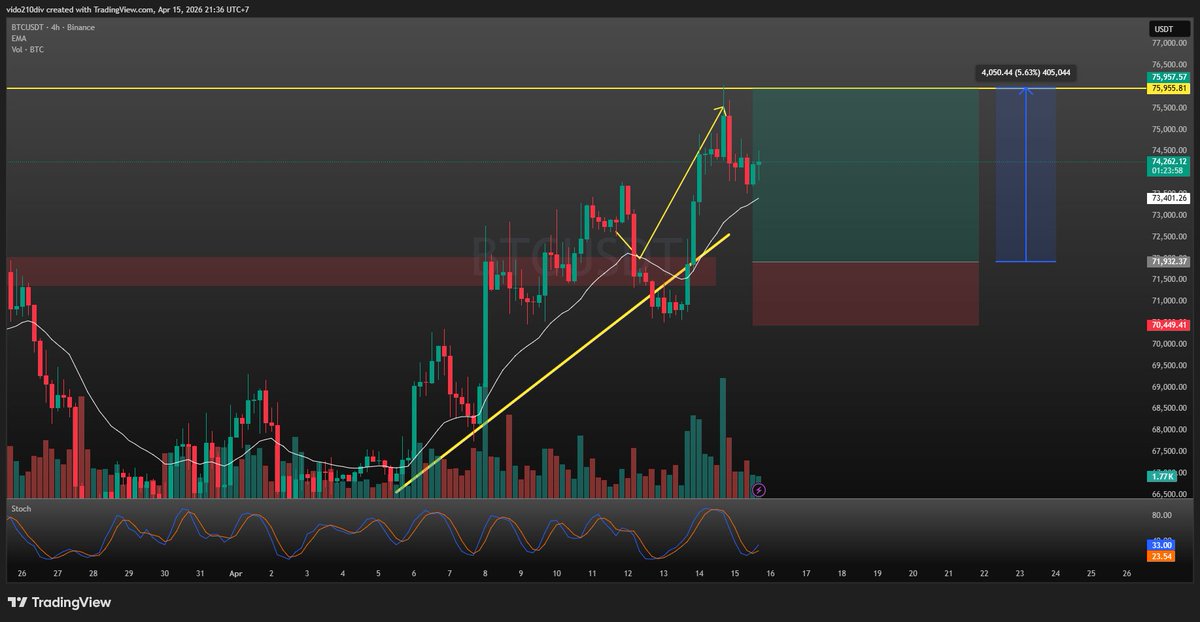Viewport: 1200px width, 622px height.
Task: Click the 75,957.57 green price tag
Action: point(1169,77)
